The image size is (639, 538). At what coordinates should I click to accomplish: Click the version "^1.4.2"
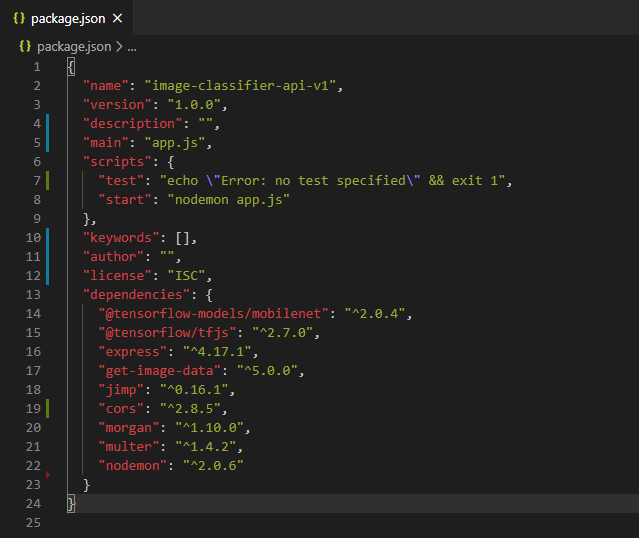point(206,447)
